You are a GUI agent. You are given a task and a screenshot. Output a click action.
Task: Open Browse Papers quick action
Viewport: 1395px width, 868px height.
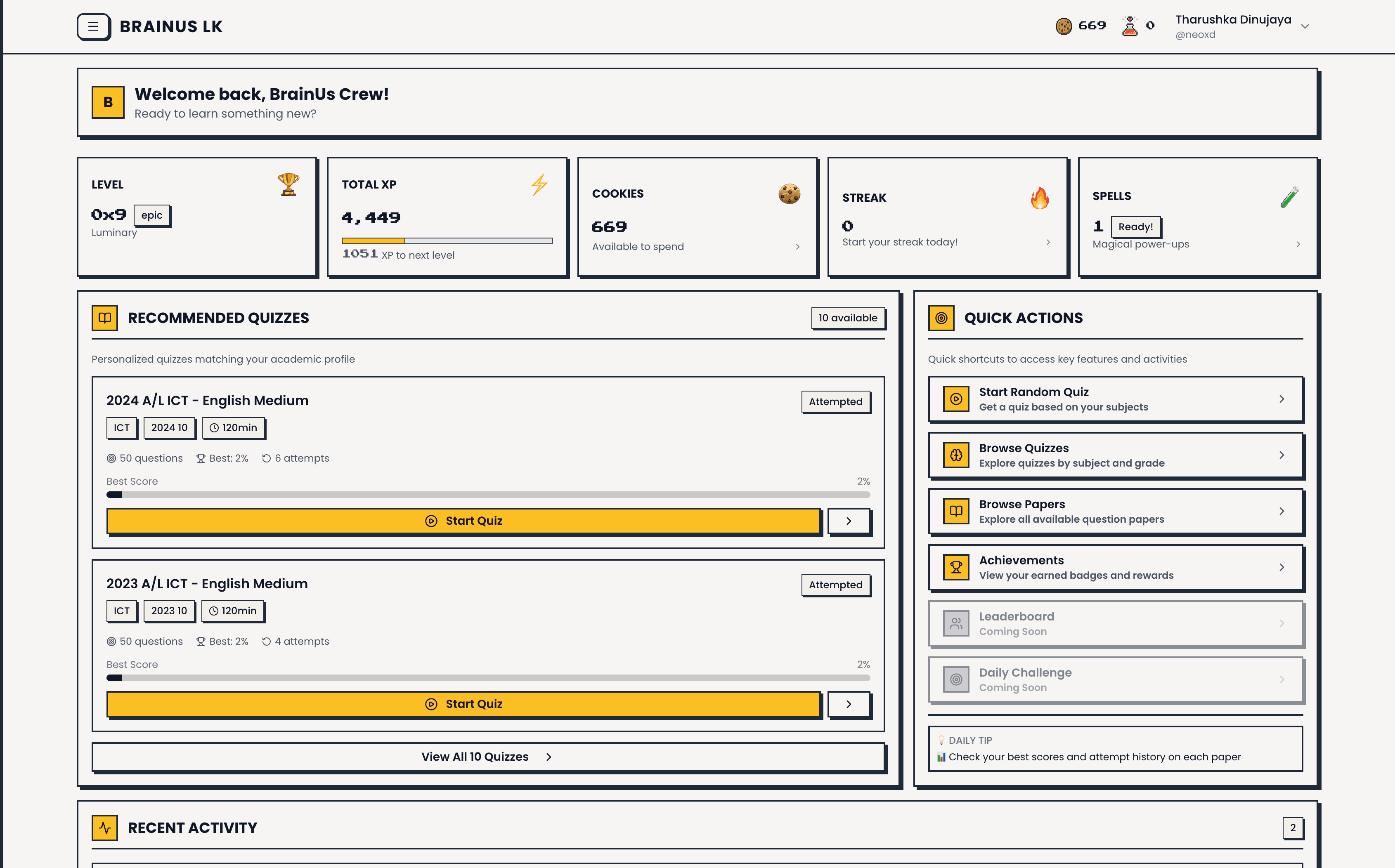tap(1115, 511)
